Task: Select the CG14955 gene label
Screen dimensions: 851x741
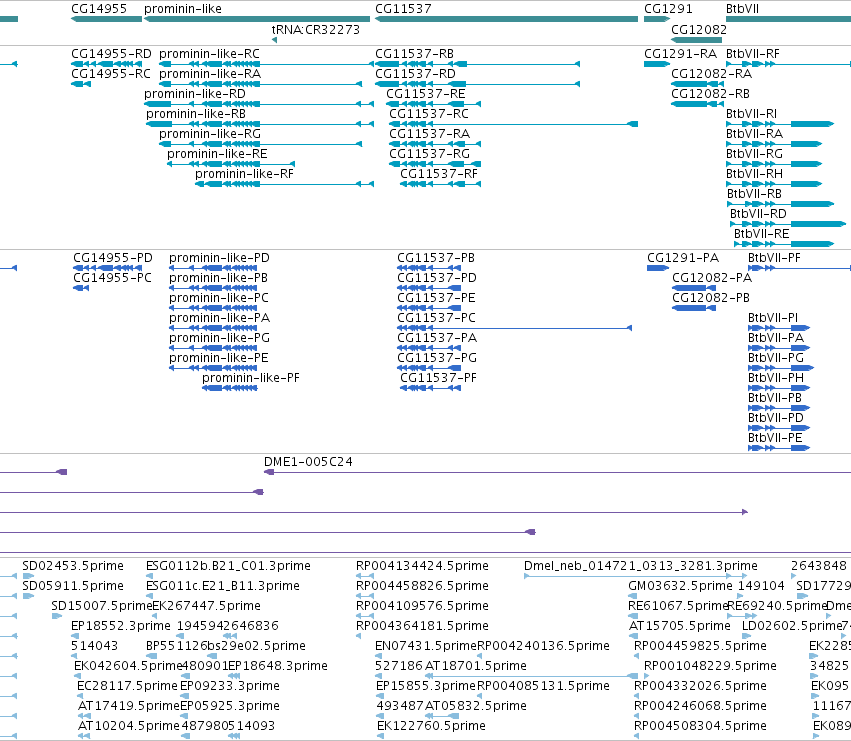Action: 99,9
